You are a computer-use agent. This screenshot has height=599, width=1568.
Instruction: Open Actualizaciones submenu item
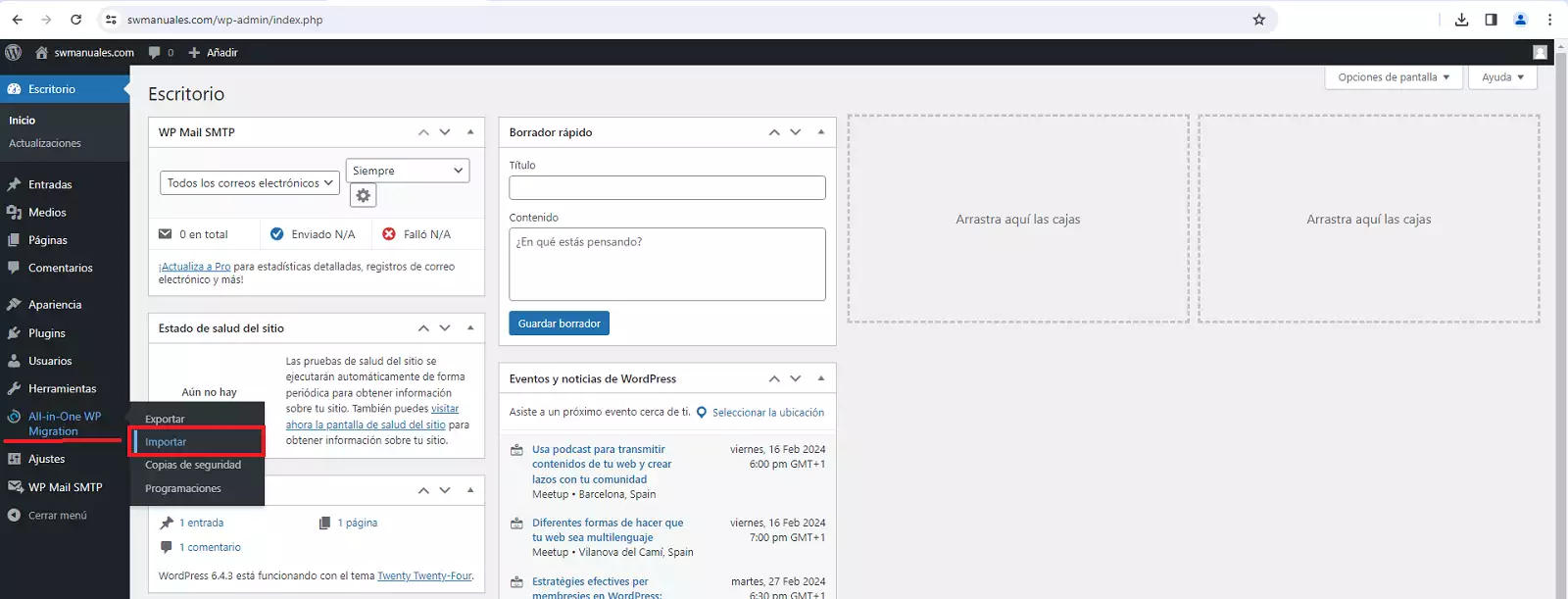(x=45, y=143)
